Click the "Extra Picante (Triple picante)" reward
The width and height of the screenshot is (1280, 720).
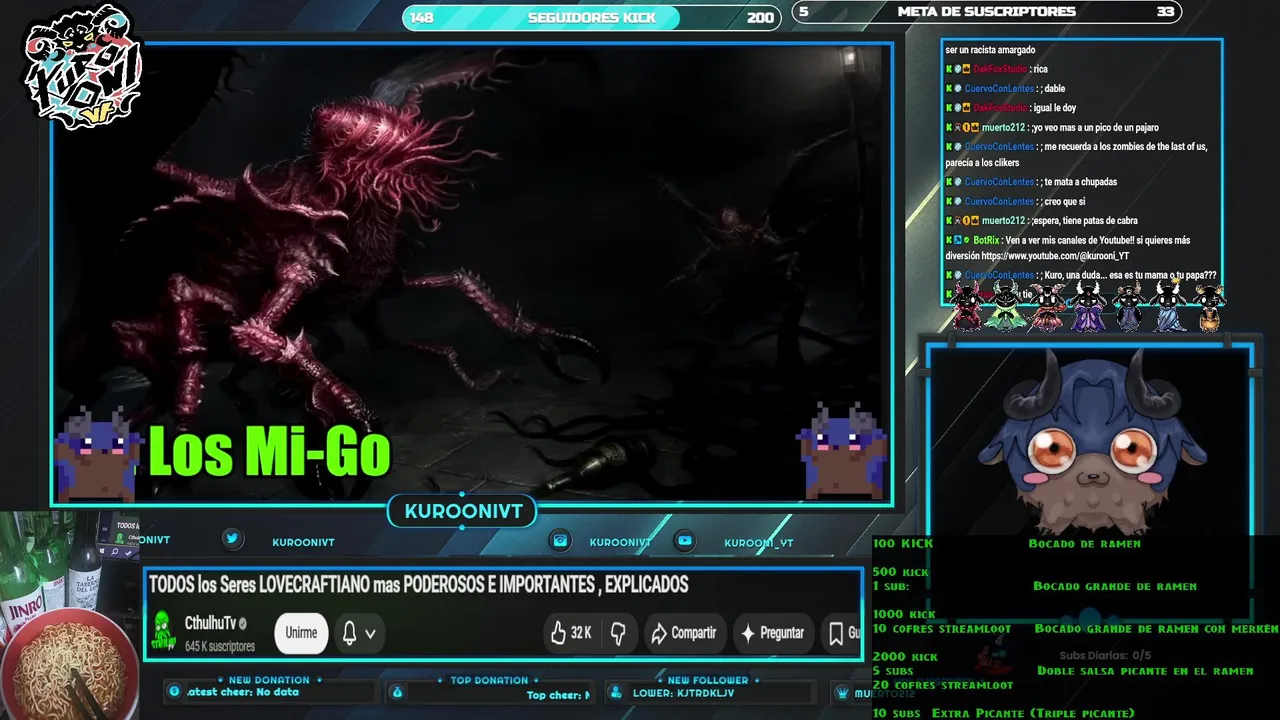[1033, 713]
